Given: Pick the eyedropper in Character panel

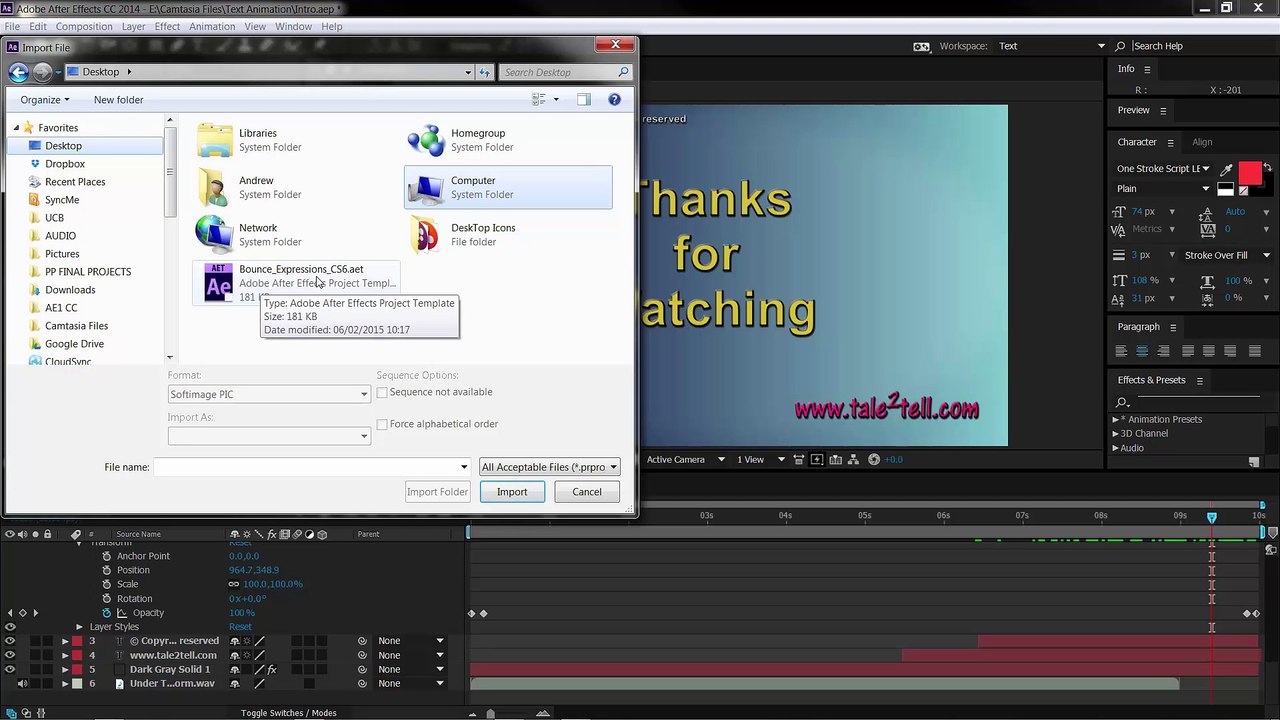Looking at the screenshot, I should [1226, 170].
